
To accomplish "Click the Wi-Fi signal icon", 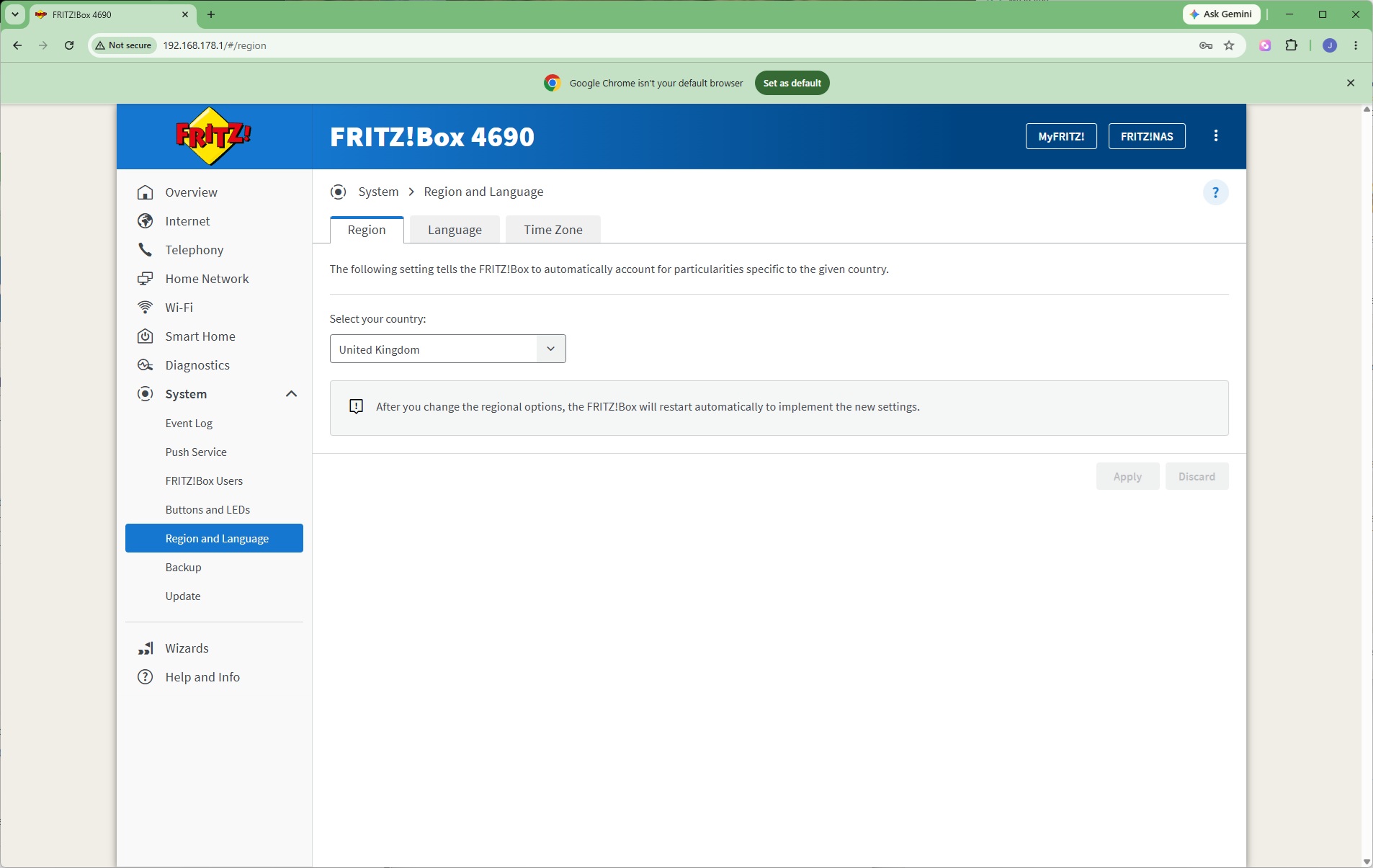I will (146, 308).
